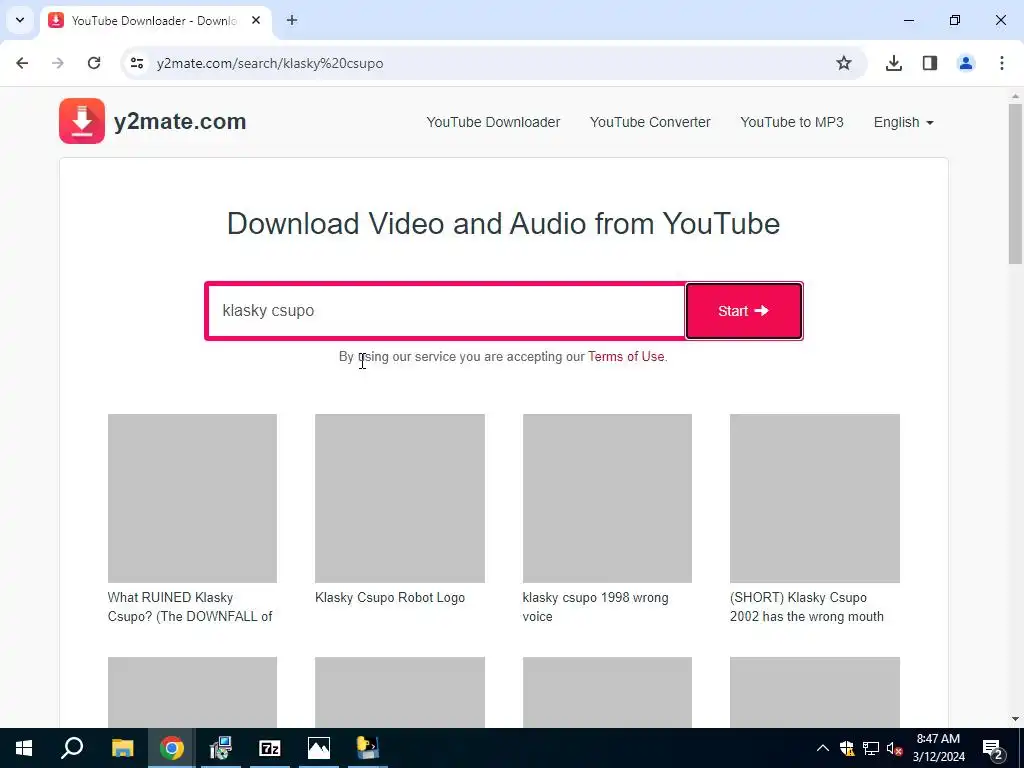Screen dimensions: 1024x768
Task: Expand the English language dropdown
Action: point(903,122)
